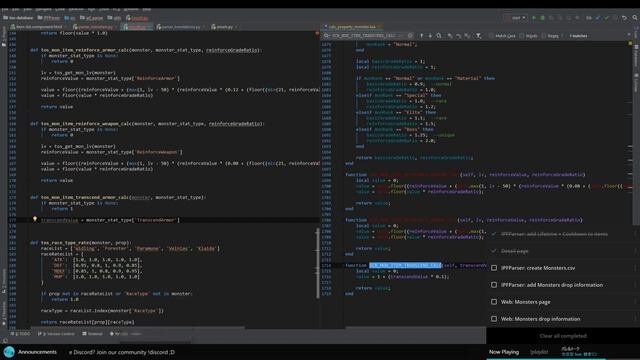Click the Find in Path magnifier icon
The image size is (640, 360).
(439, 36)
